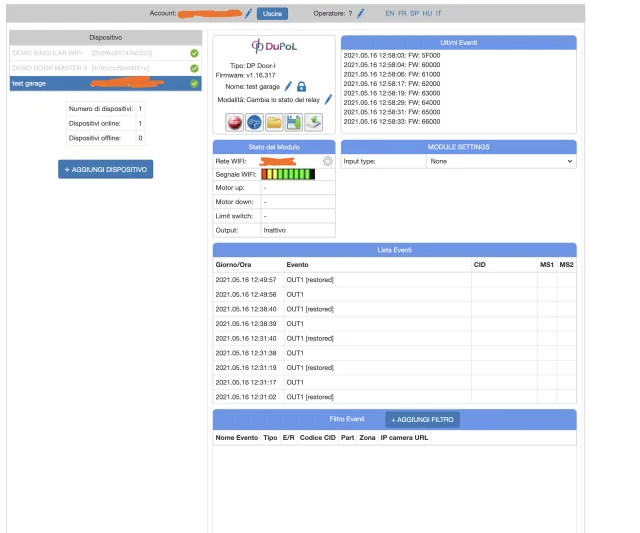Click the Nome Evento filter column header
The image size is (640, 533).
237,438
